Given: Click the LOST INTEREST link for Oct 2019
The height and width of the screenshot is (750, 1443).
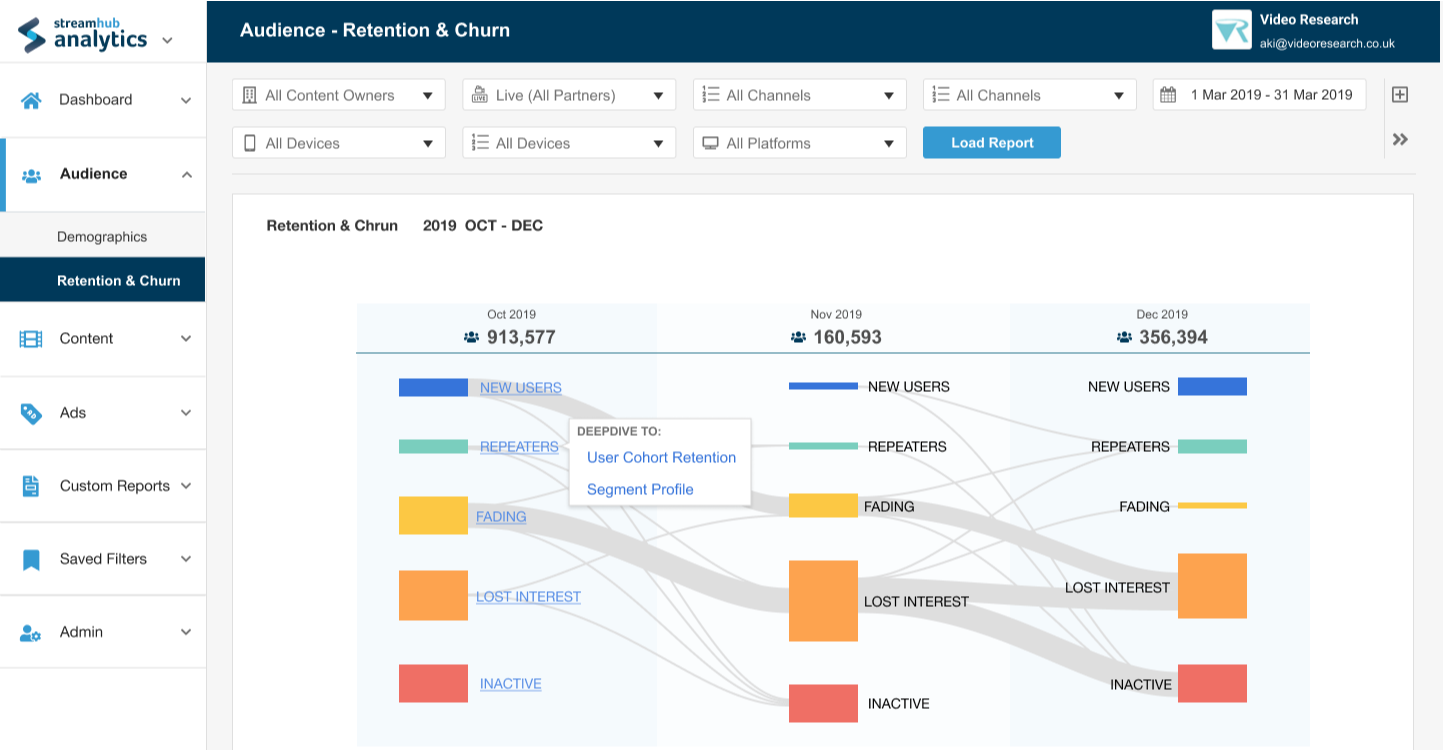Looking at the screenshot, I should [528, 597].
